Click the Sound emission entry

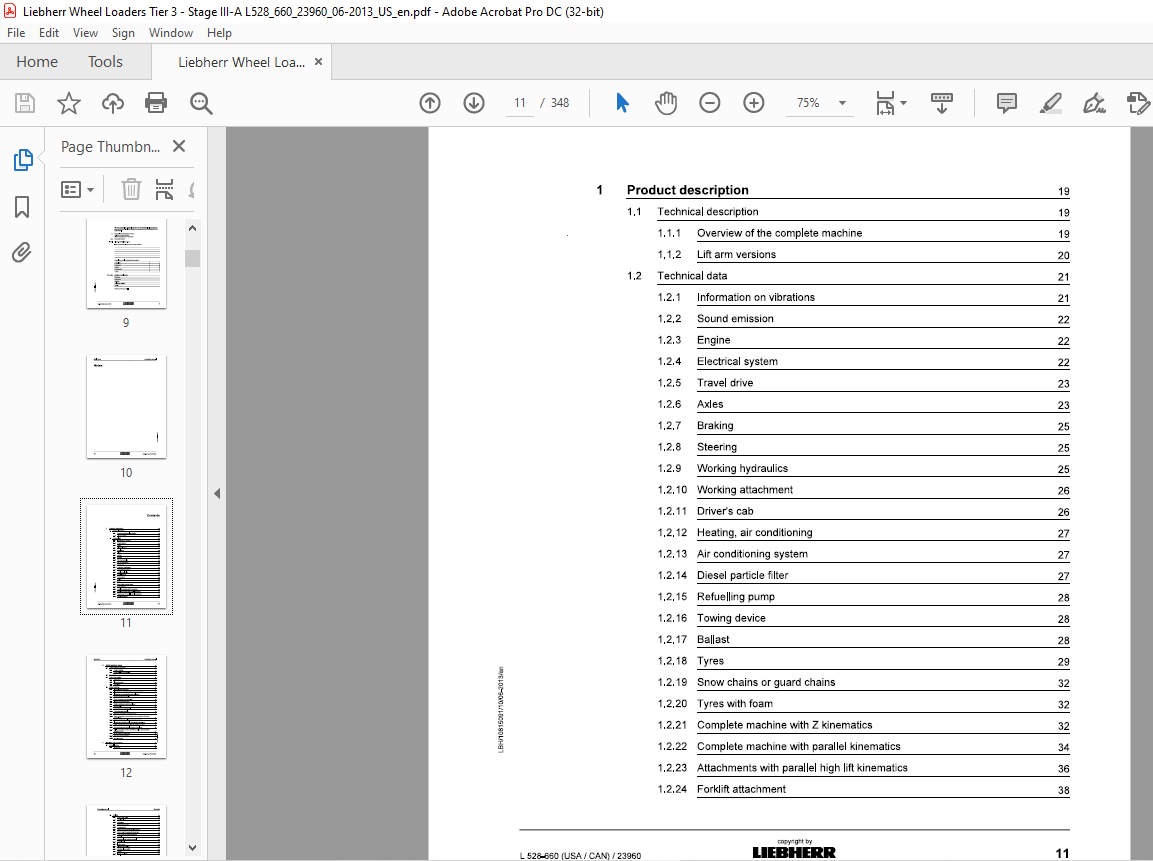tap(735, 318)
